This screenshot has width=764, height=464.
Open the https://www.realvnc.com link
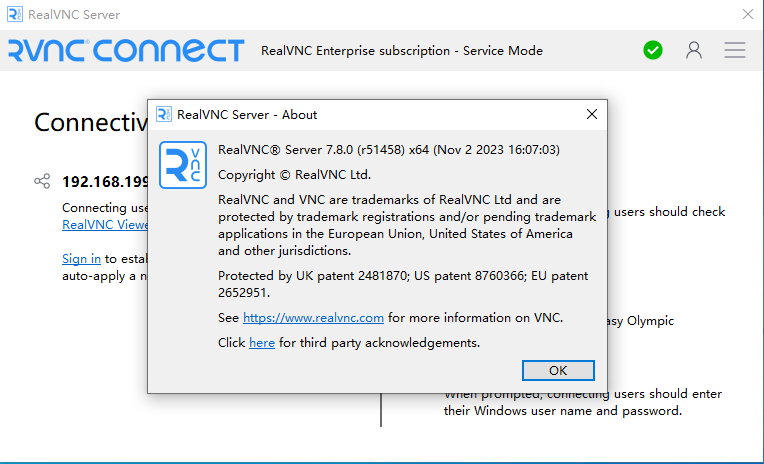click(x=313, y=318)
